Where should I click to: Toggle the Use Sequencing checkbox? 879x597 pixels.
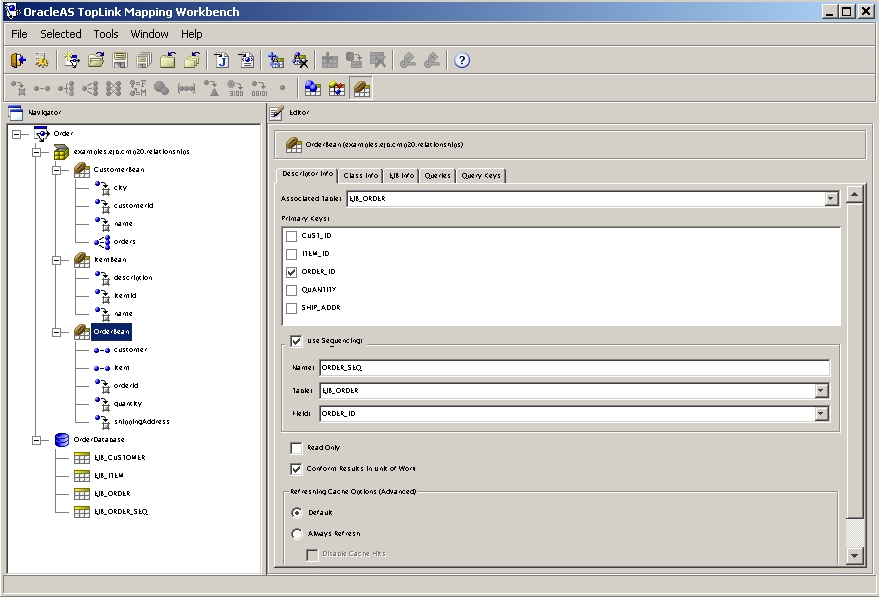point(297,341)
